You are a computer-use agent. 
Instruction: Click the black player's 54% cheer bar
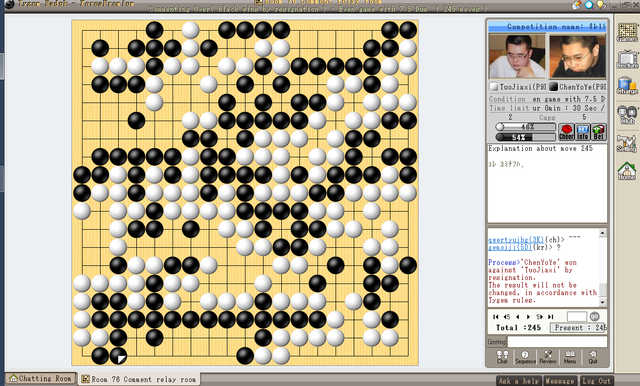(x=525, y=137)
